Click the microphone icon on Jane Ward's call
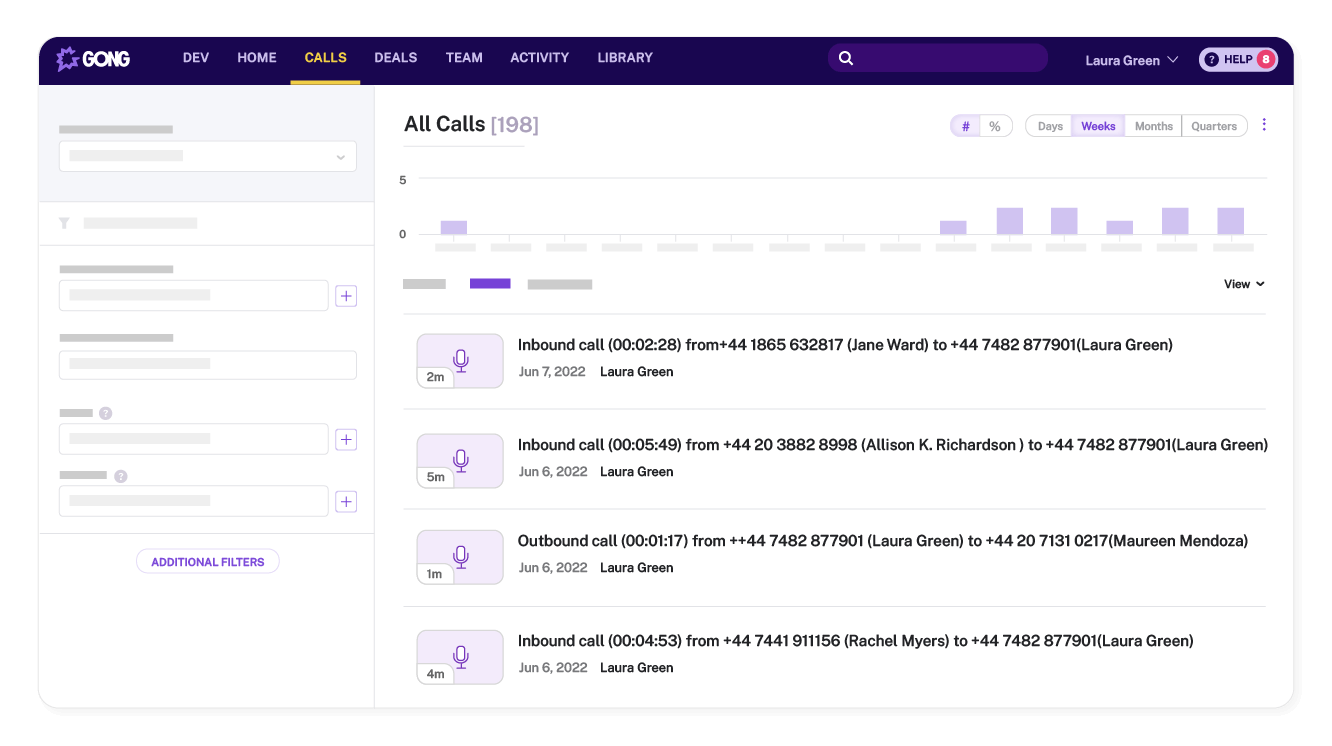 pyautogui.click(x=460, y=360)
